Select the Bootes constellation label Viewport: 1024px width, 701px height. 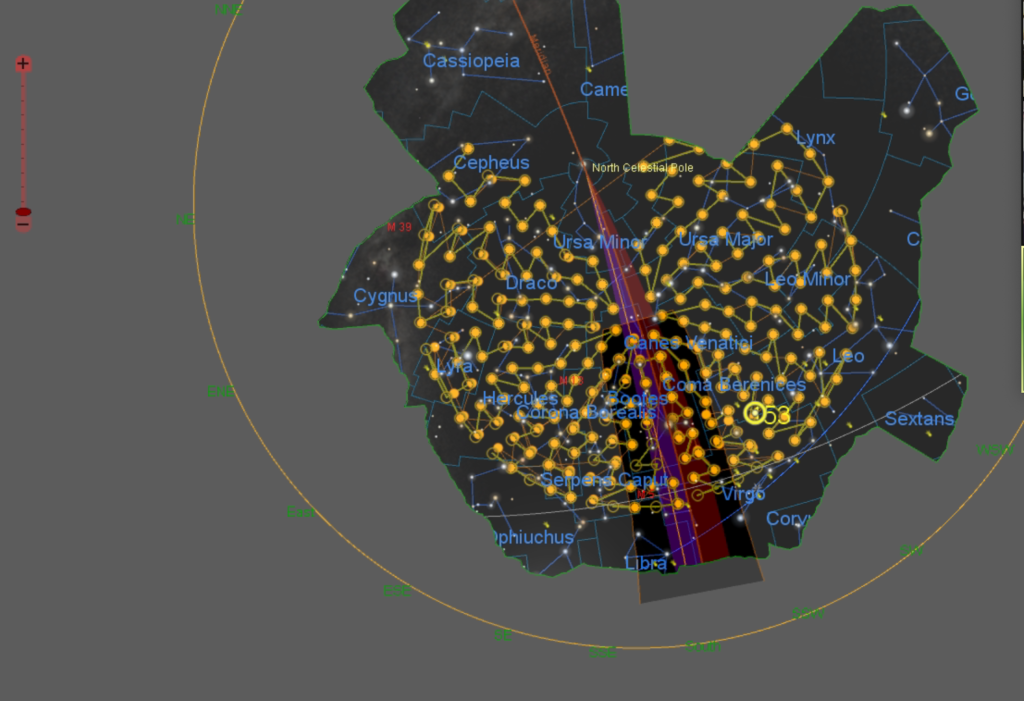click(x=637, y=398)
